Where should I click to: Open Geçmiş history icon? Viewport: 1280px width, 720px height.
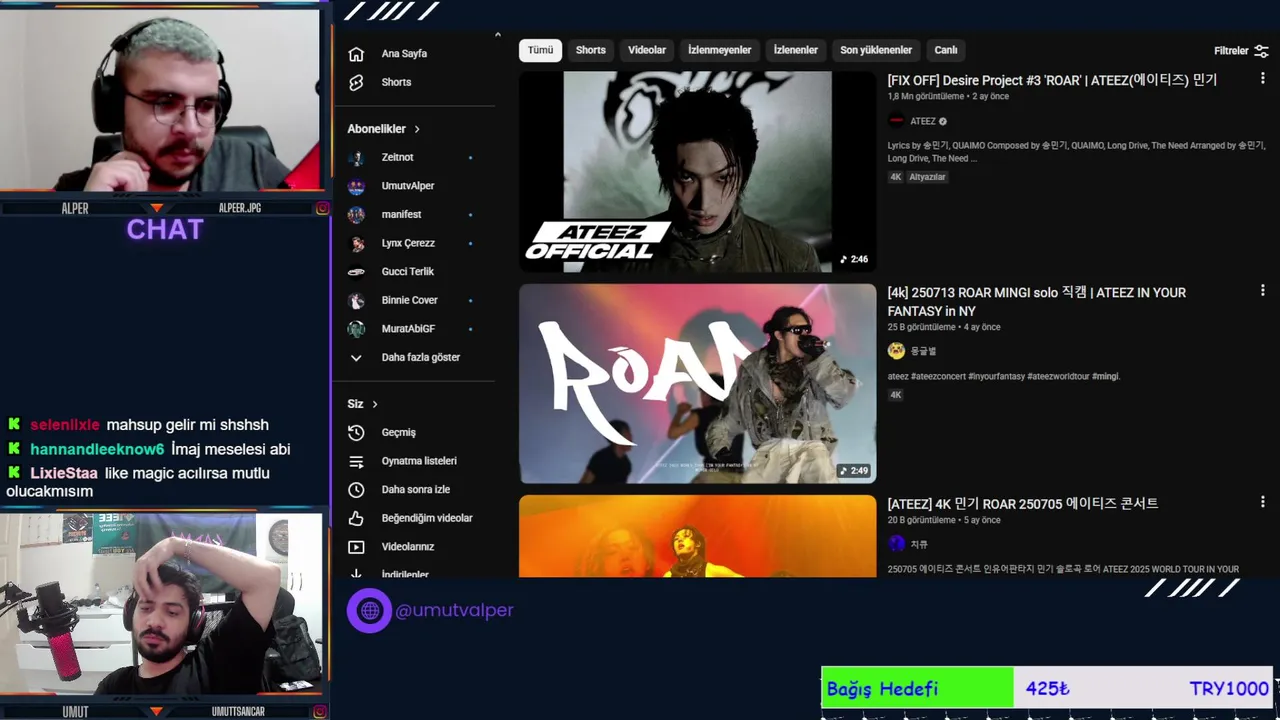click(356, 433)
